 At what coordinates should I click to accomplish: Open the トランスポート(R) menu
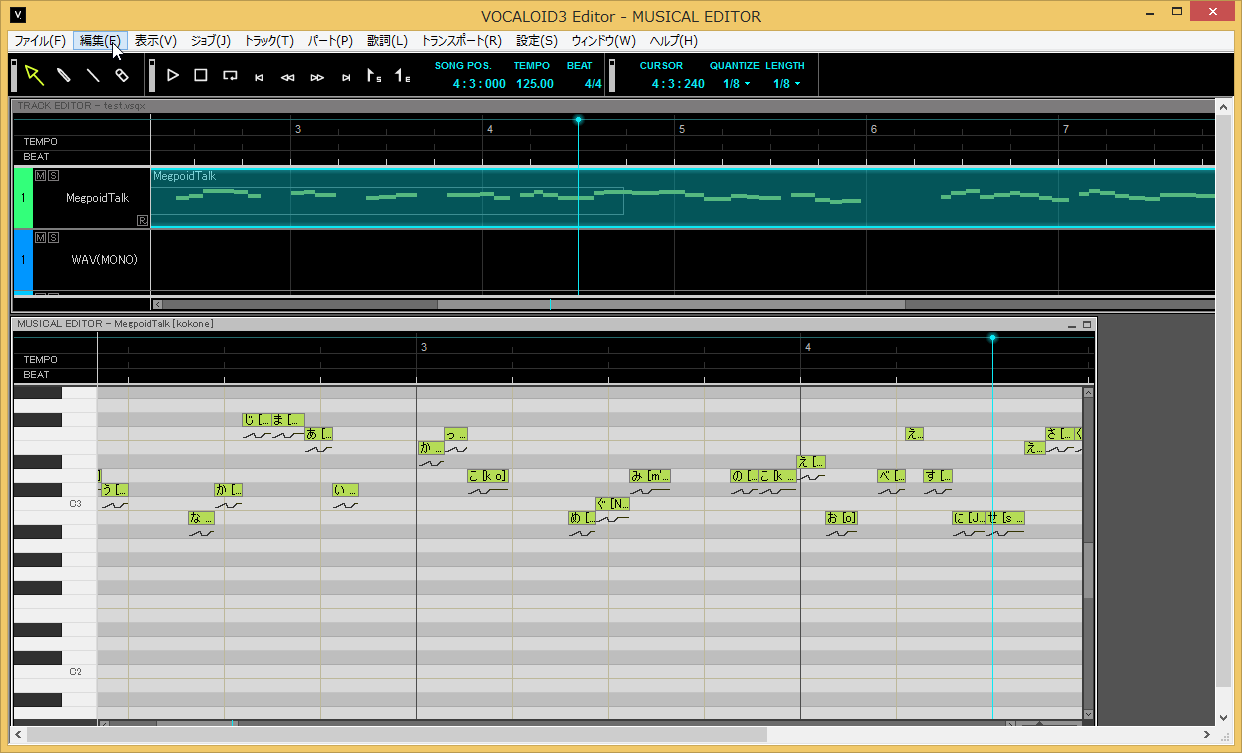click(x=462, y=41)
